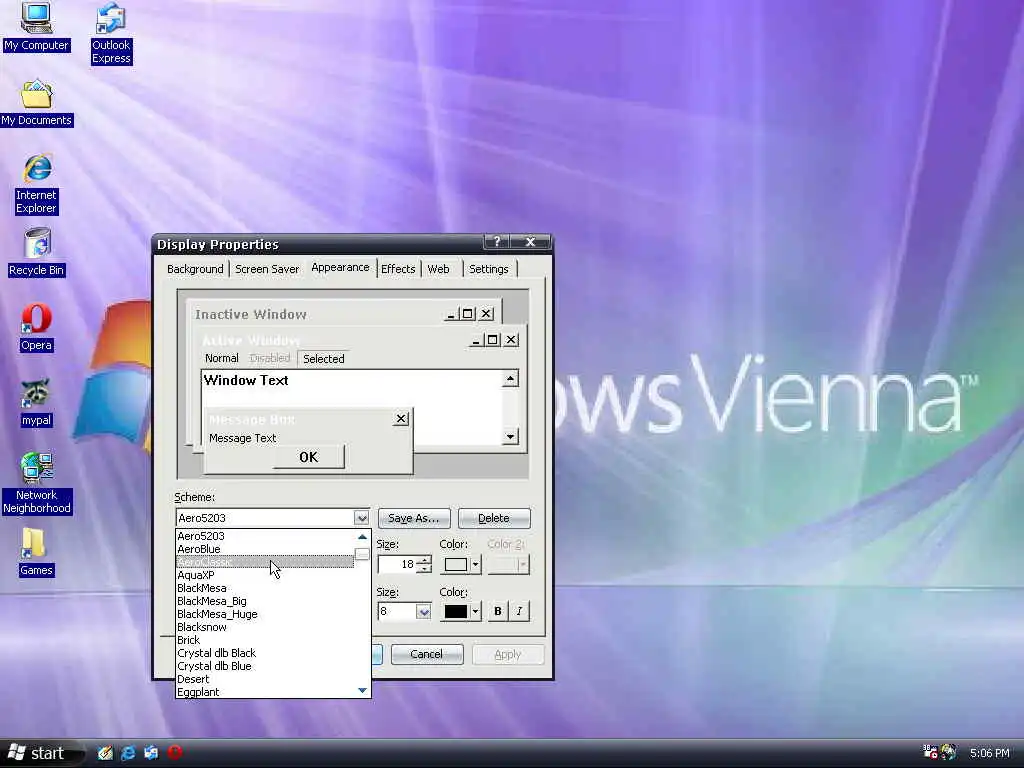
Task: Click the item Size field showing 18
Action: [x=397, y=564]
